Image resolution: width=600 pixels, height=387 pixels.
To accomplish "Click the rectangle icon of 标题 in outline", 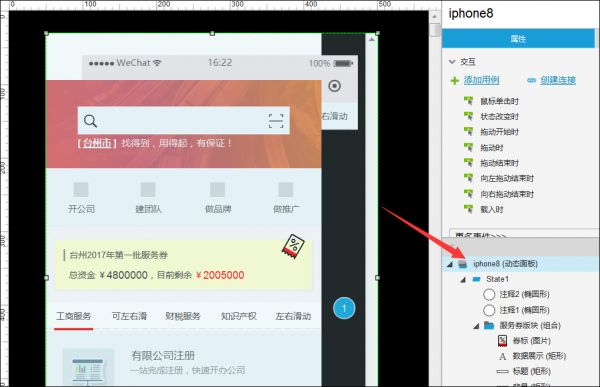I will 502,371.
